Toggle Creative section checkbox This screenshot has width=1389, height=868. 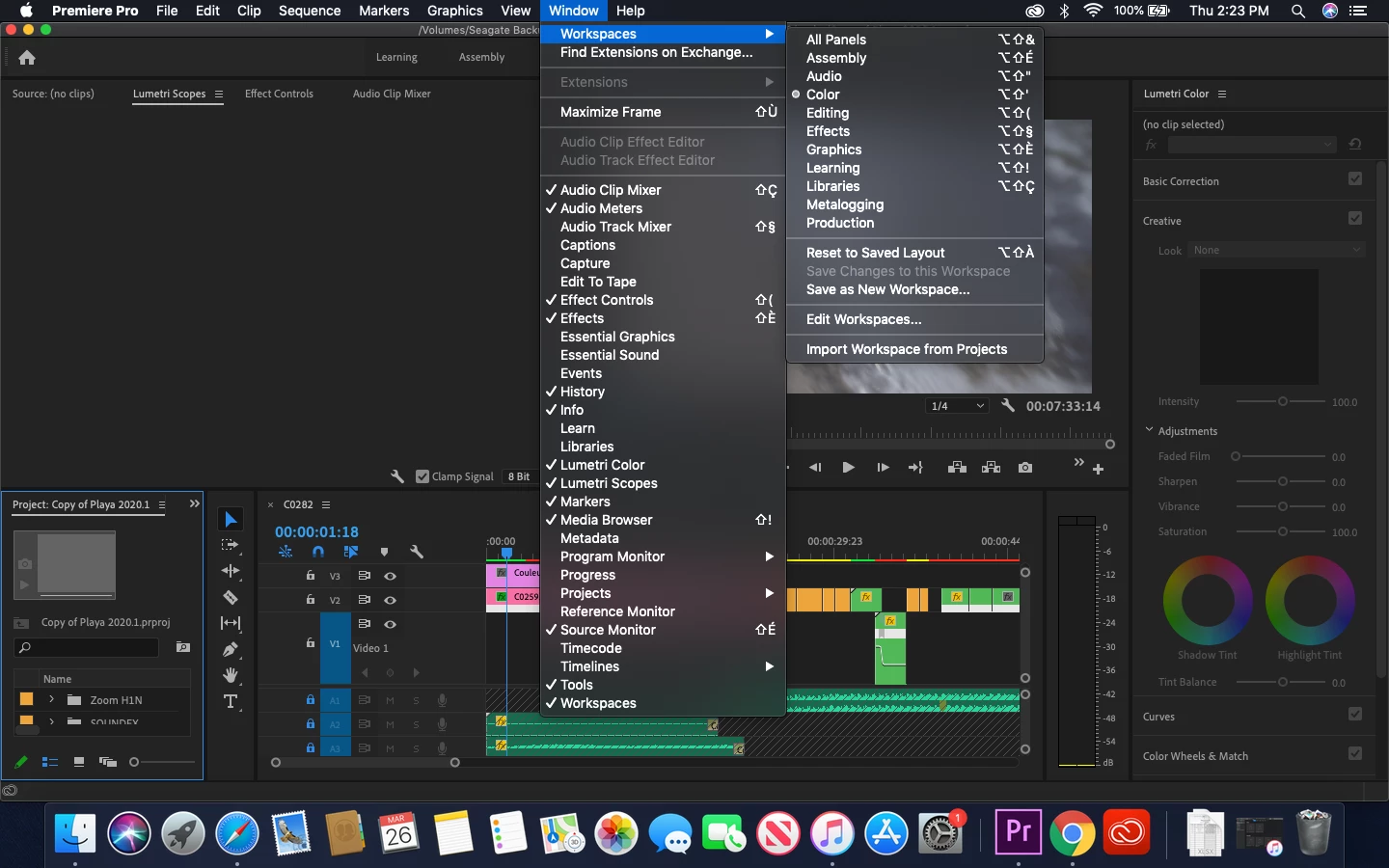pos(1355,219)
